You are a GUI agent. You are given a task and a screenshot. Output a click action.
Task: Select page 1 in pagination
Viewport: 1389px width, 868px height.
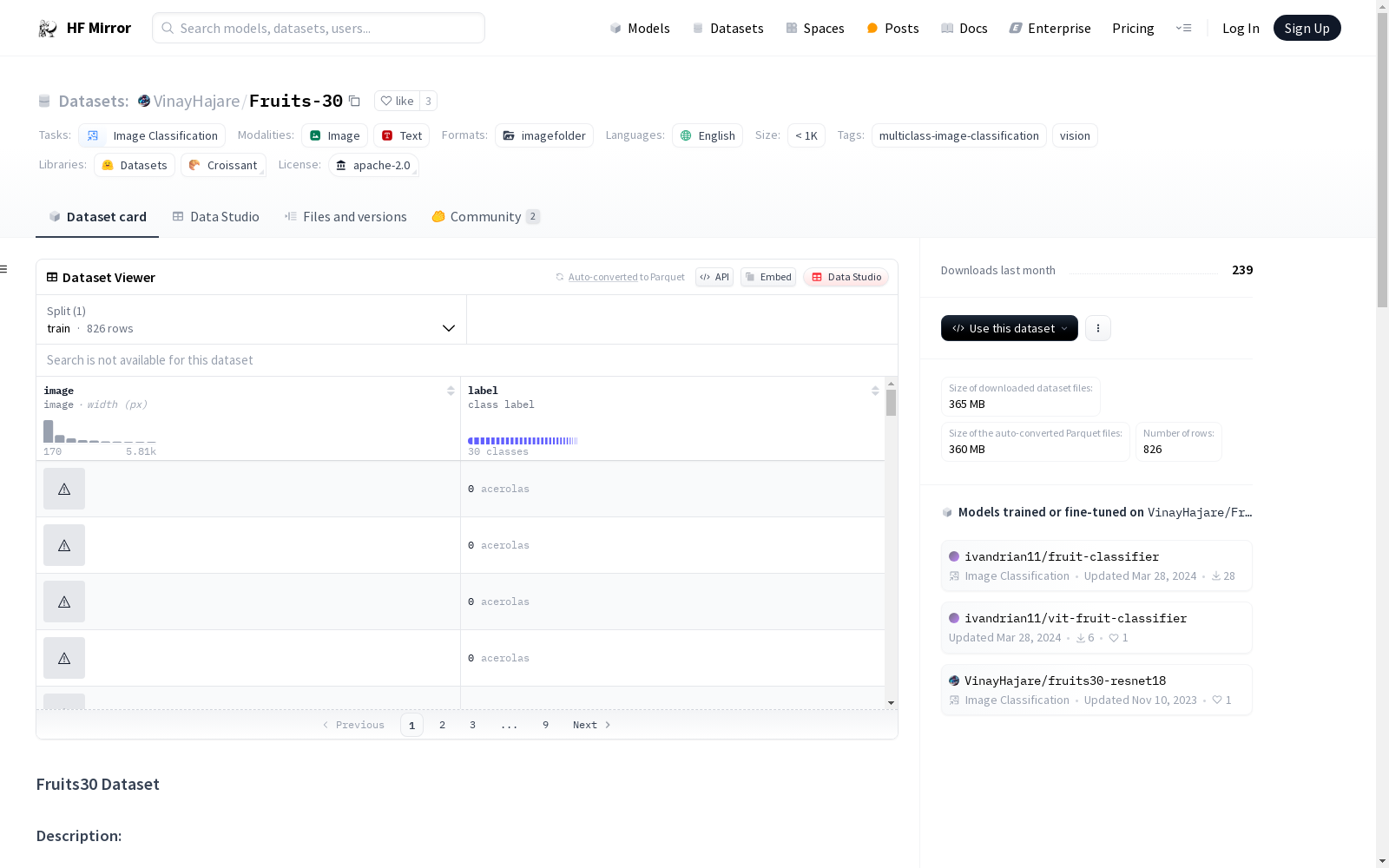pos(412,725)
